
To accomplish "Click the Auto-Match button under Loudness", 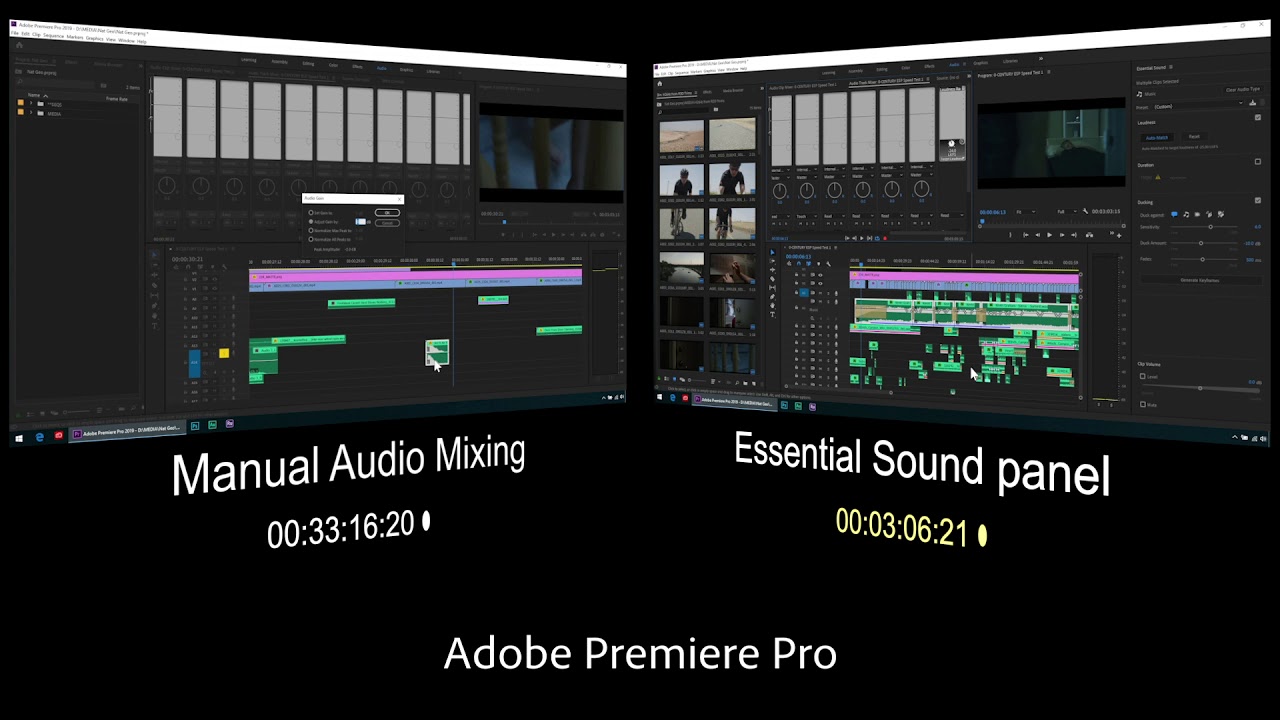I will [x=1157, y=137].
